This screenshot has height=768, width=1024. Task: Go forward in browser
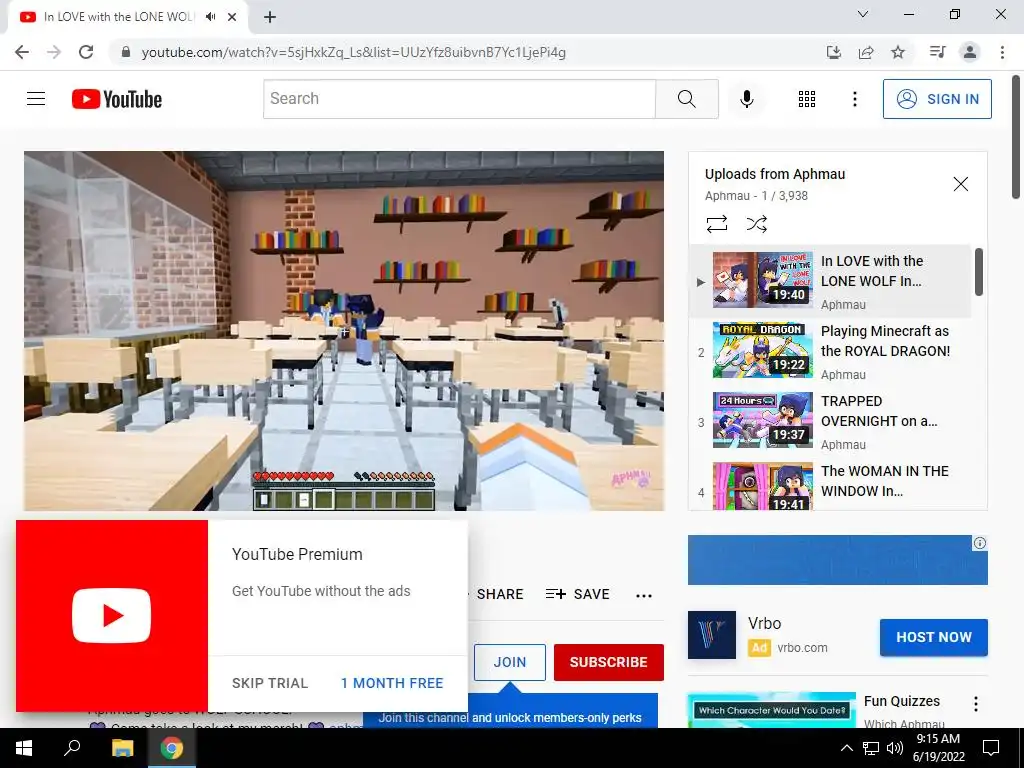click(x=54, y=52)
